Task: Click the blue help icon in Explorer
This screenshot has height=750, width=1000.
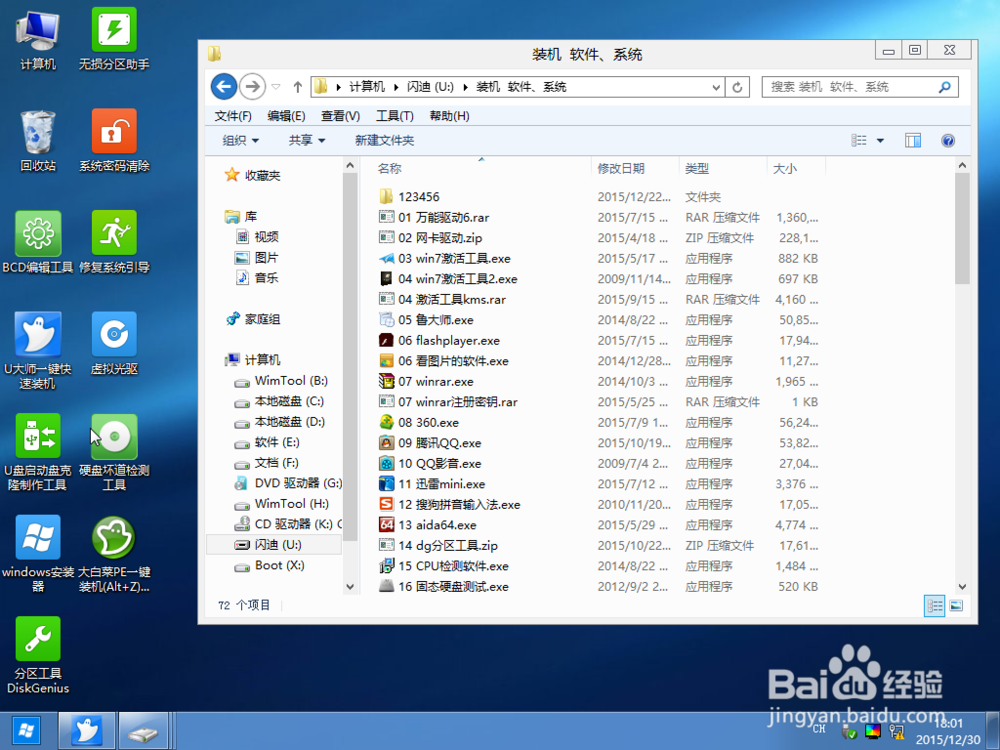Action: [948, 140]
